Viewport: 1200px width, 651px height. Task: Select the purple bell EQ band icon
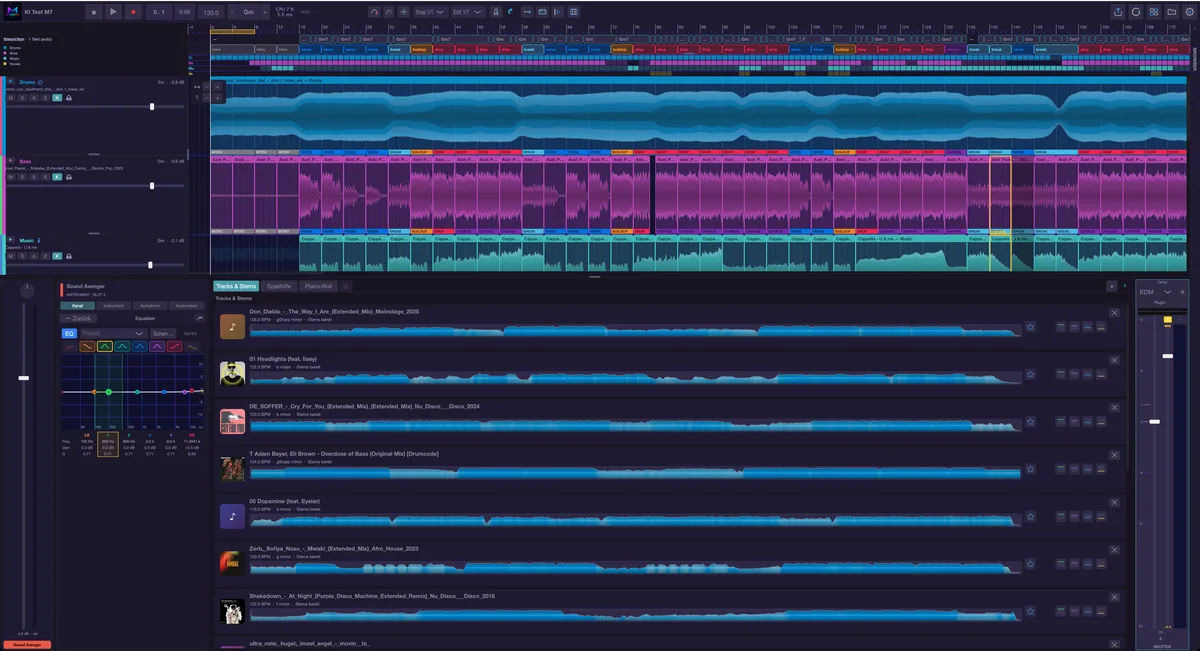[157, 346]
